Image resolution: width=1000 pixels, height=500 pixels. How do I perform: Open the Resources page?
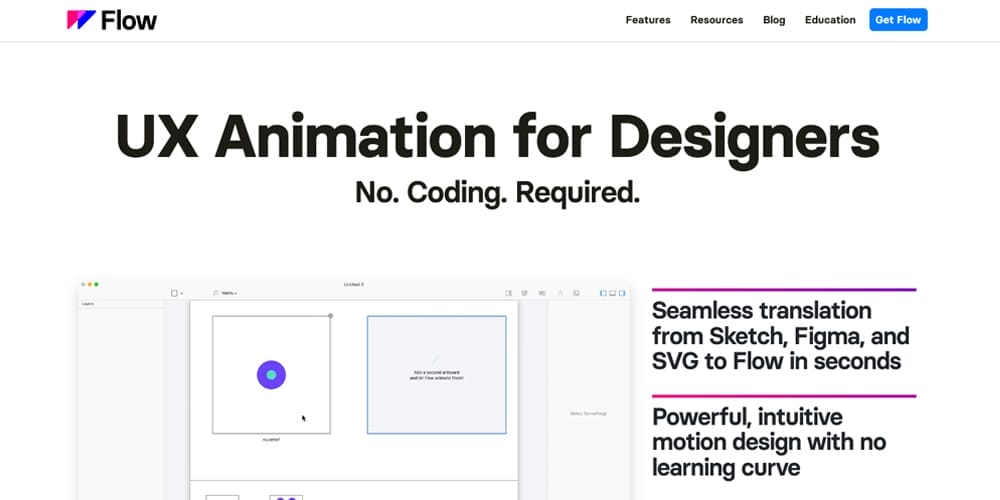tap(716, 20)
